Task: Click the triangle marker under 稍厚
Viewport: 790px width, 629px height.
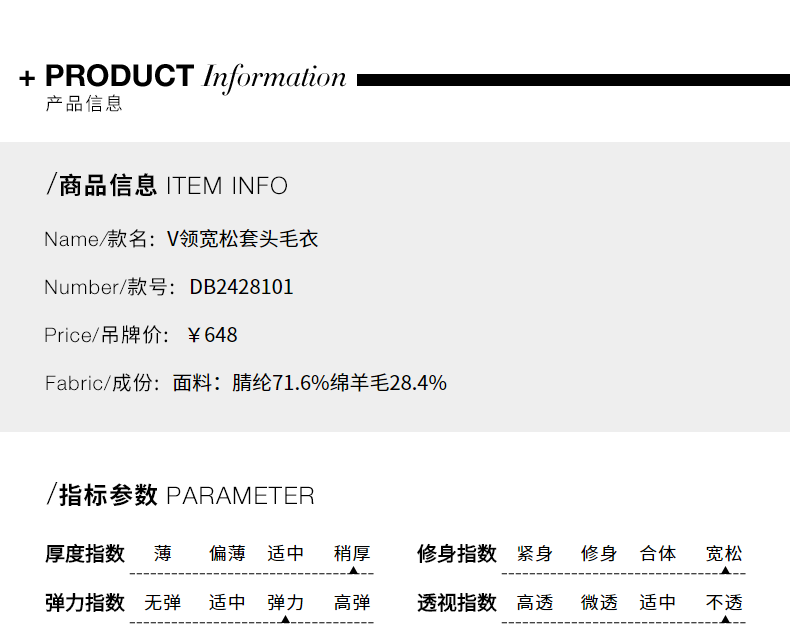Action: click(x=353, y=570)
